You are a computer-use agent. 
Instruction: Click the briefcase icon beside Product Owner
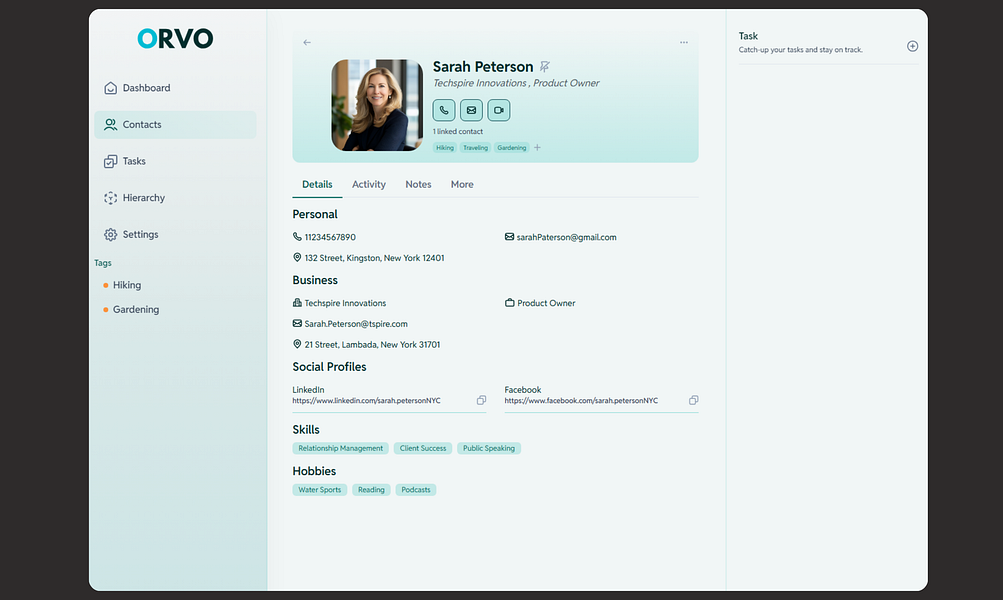click(x=509, y=303)
